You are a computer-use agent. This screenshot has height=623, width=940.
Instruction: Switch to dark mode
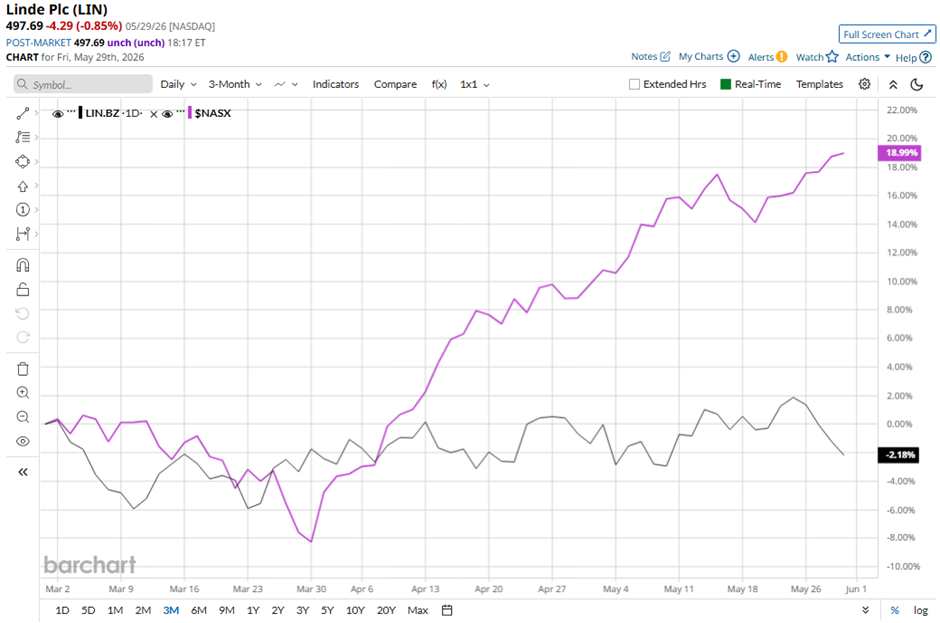pyautogui.click(x=917, y=85)
